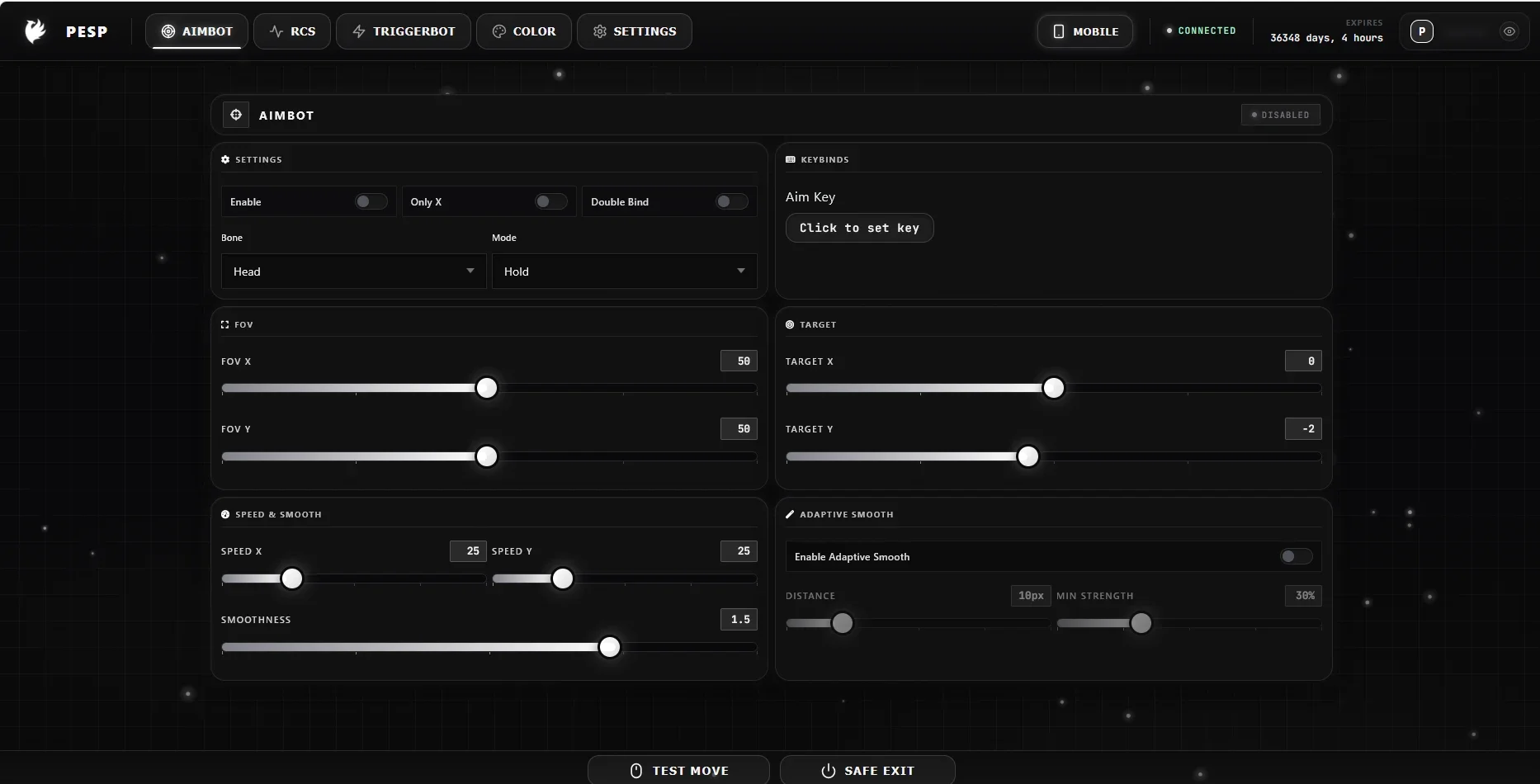Switch to the RCS tab
Screen dimensions: 1540x784
click(292, 31)
